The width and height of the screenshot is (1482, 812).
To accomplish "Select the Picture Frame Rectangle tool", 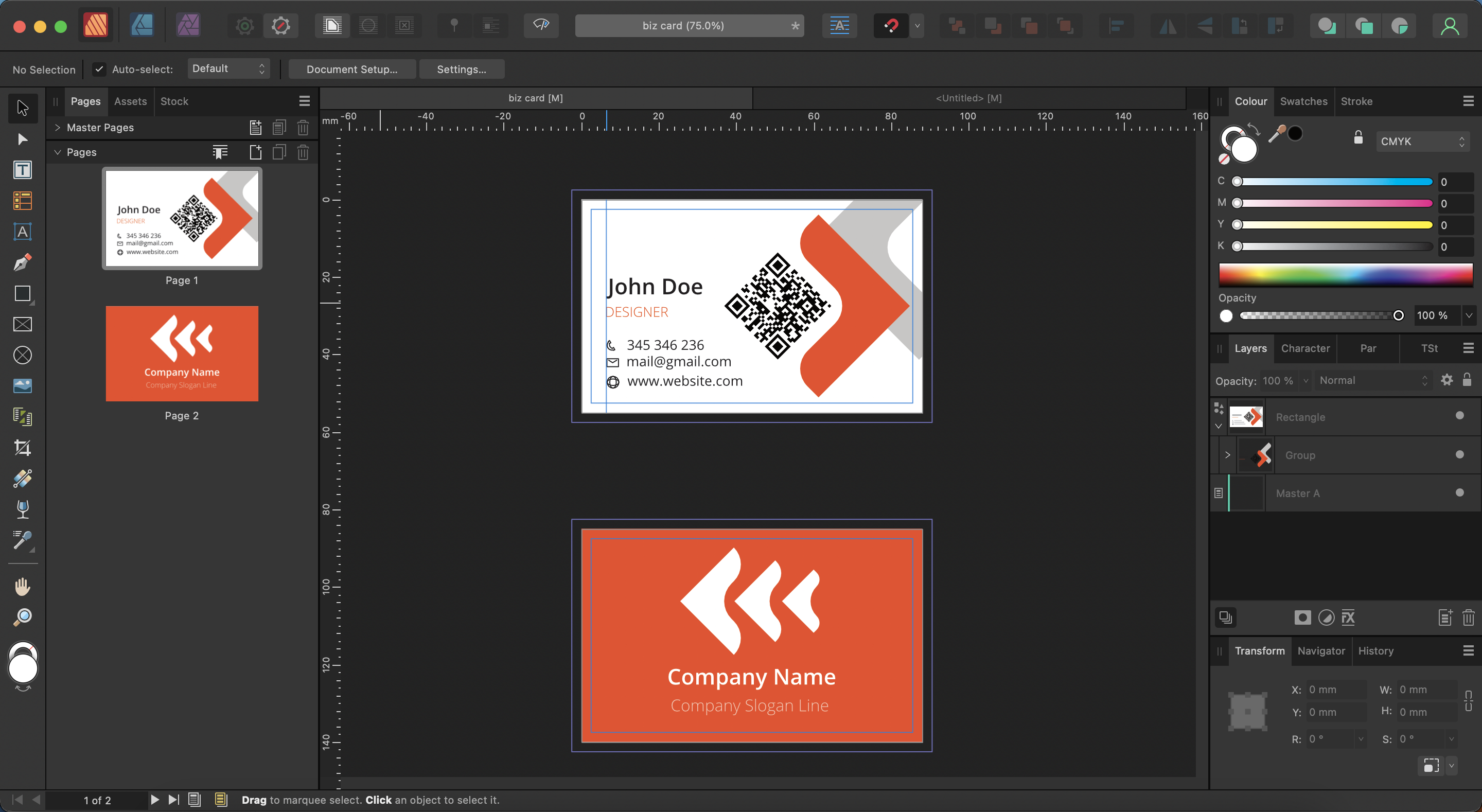I will click(23, 325).
